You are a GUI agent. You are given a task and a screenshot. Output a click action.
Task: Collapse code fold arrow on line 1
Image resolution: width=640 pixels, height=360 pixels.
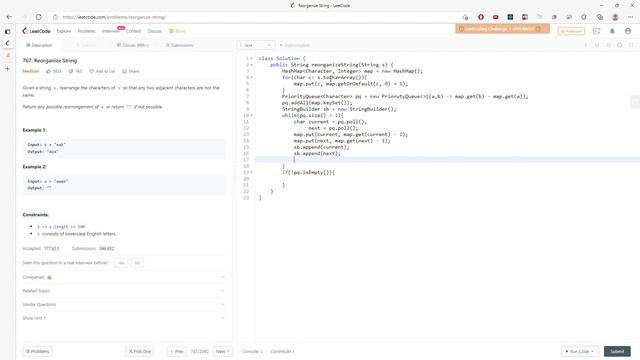(x=251, y=58)
